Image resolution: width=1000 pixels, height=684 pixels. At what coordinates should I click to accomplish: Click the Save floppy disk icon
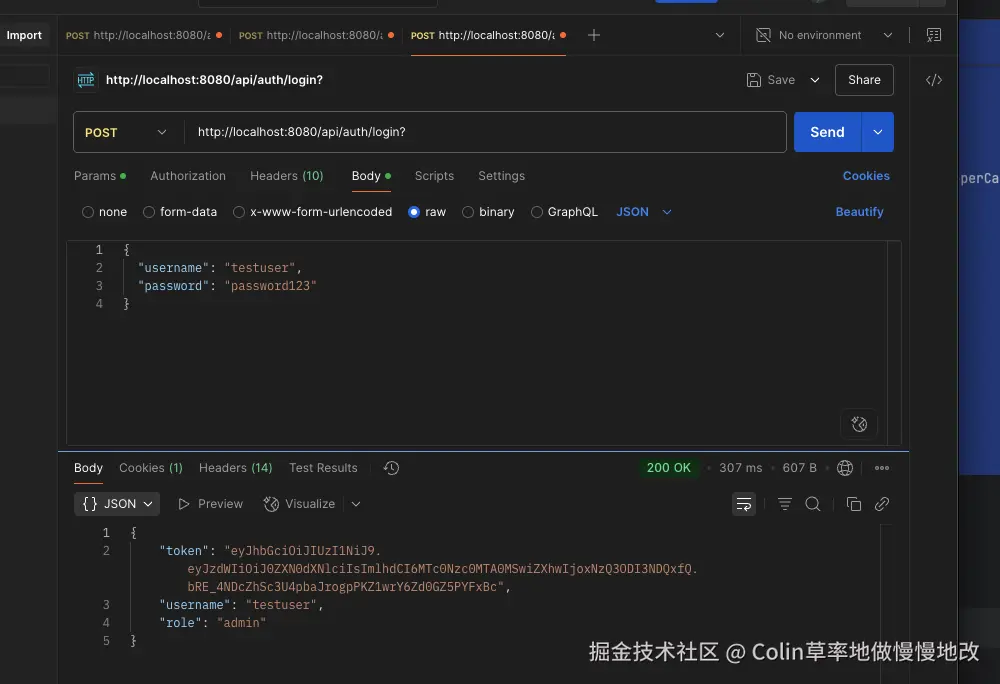[754, 80]
